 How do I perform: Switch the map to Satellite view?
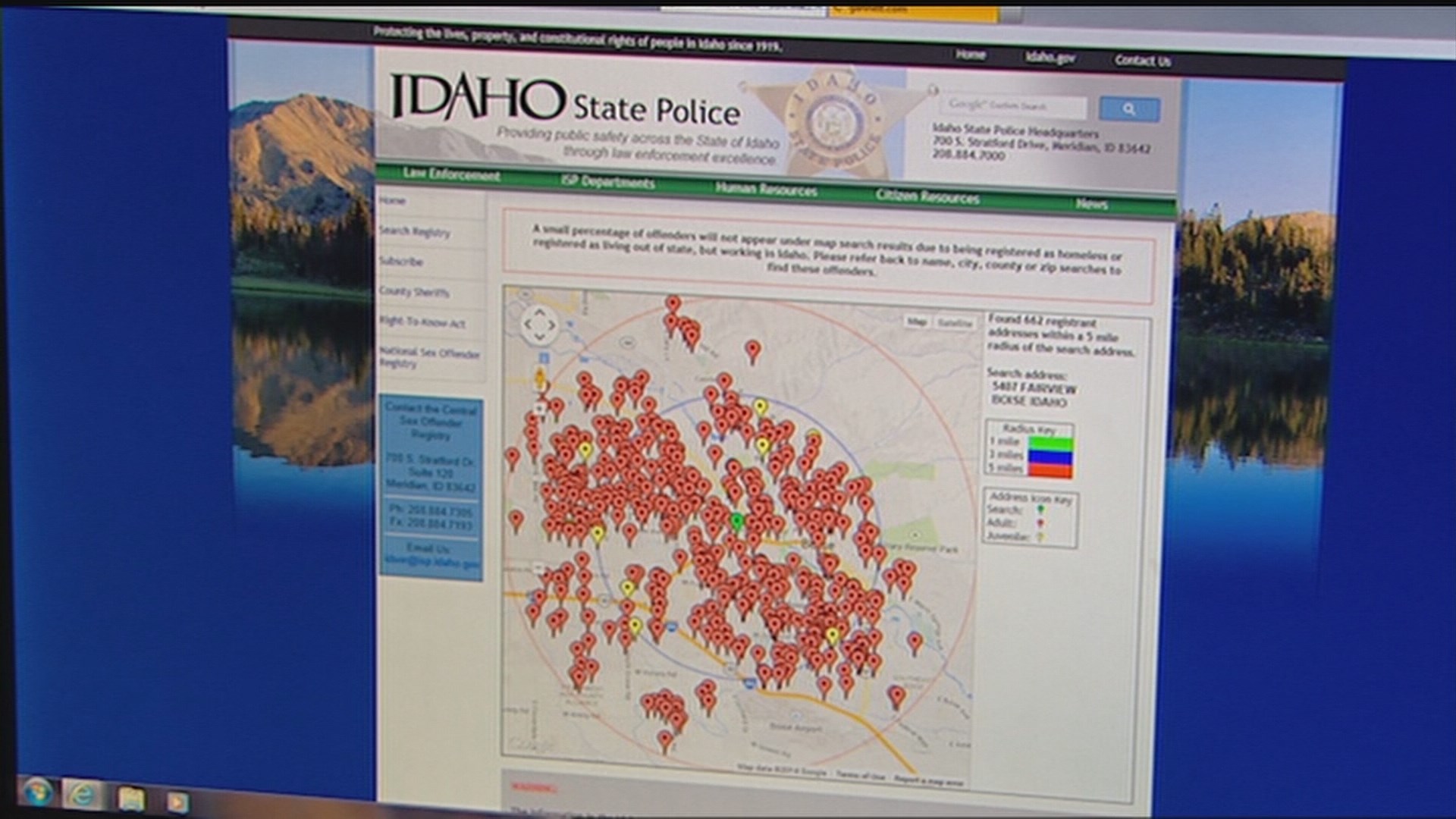[955, 323]
